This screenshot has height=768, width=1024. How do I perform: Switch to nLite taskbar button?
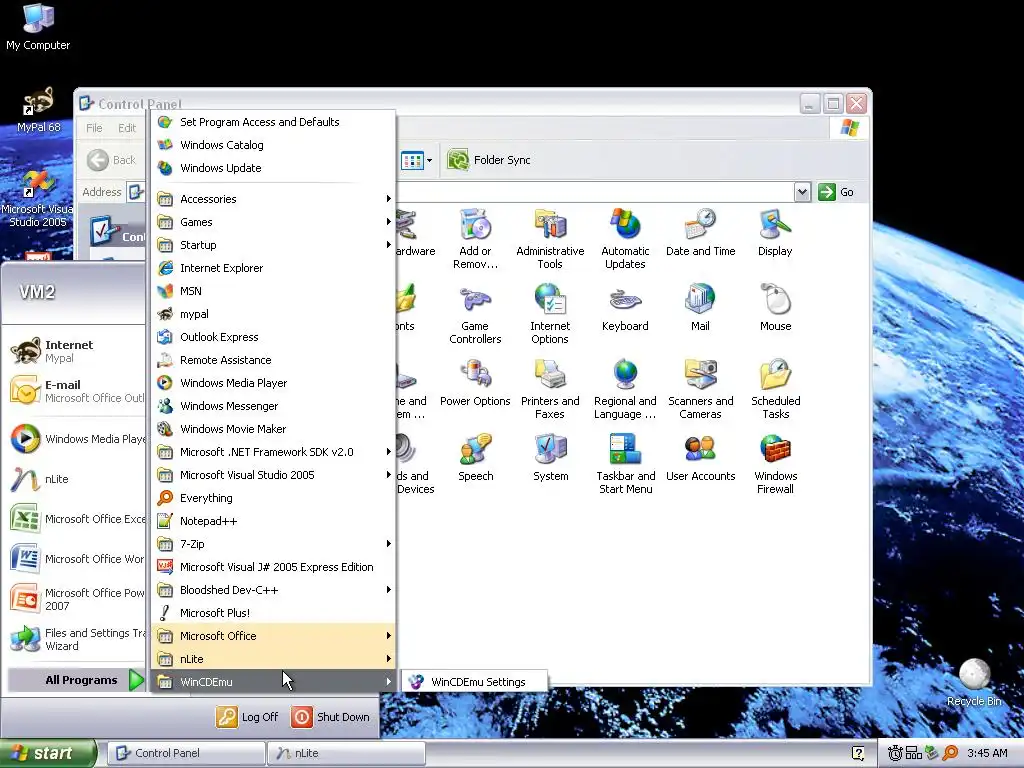346,754
